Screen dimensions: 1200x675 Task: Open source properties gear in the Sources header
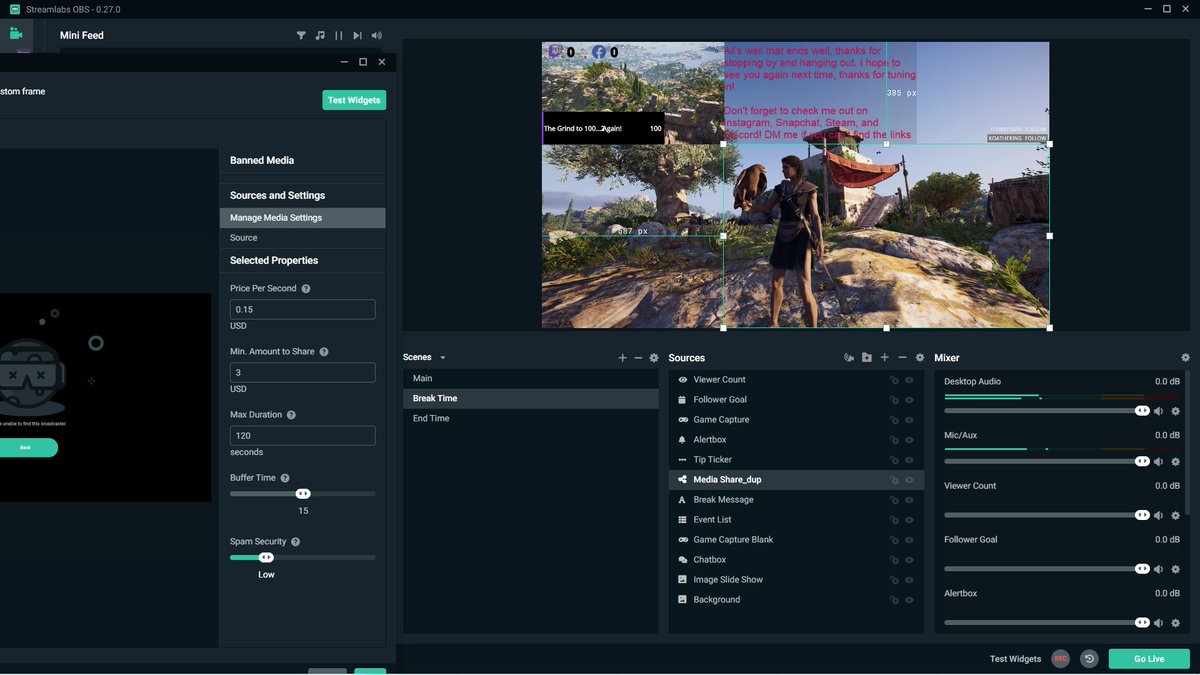(920, 357)
